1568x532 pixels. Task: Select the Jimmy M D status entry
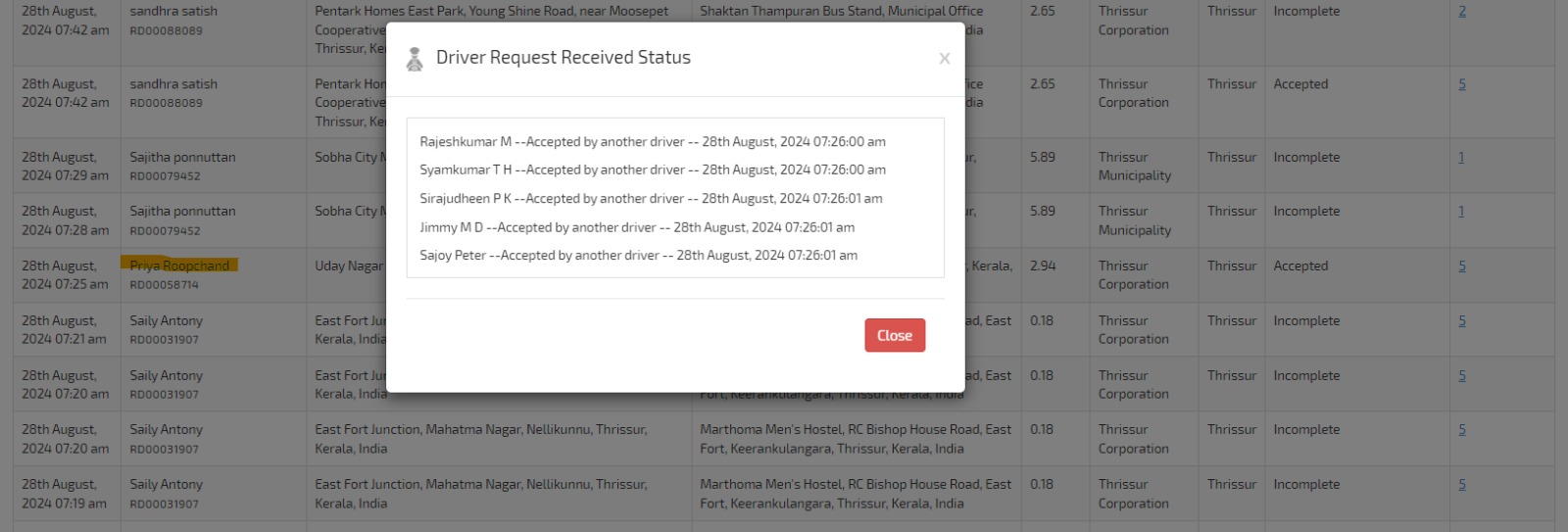[x=637, y=227]
